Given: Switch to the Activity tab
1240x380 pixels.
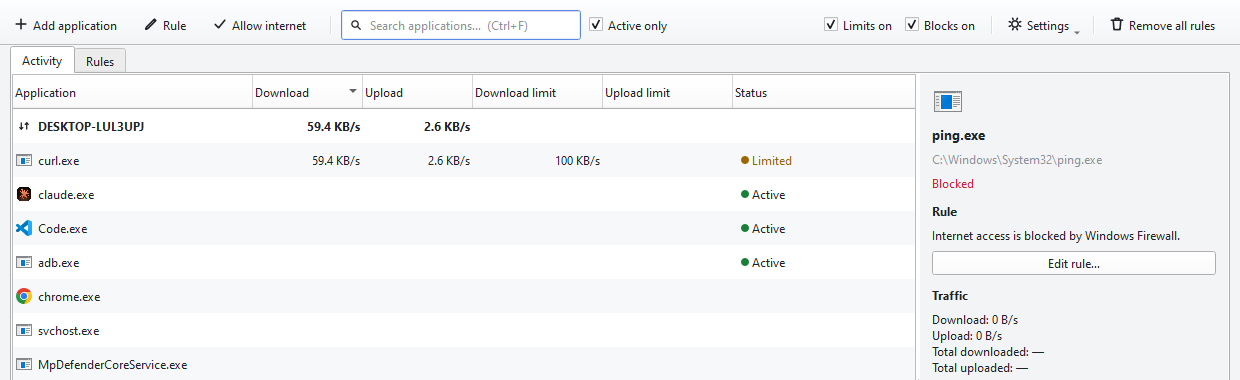Looking at the screenshot, I should 42,61.
